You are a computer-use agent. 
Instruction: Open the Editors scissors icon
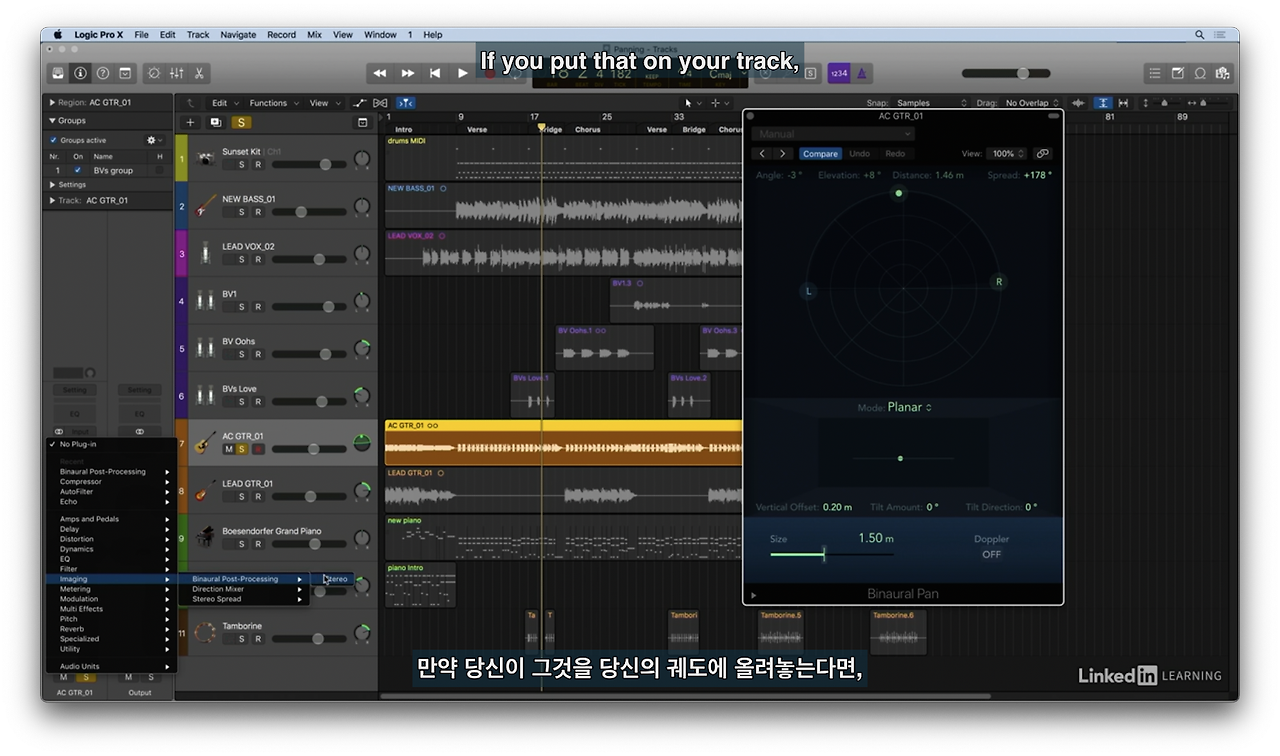click(199, 73)
